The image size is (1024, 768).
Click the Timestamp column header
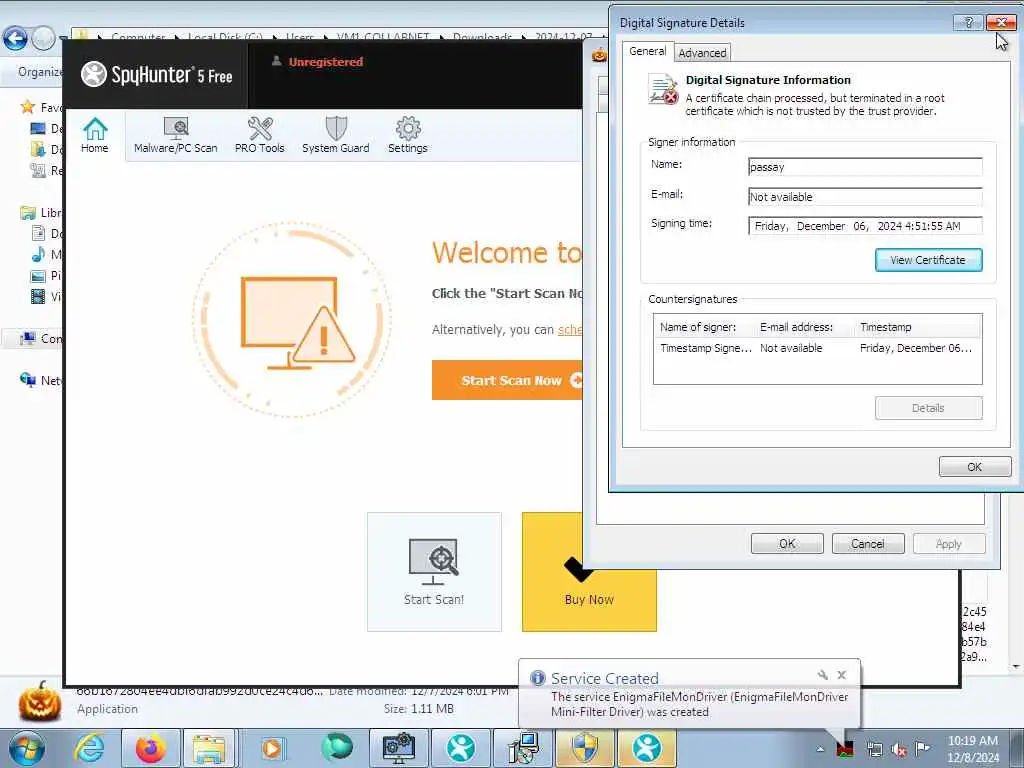[x=885, y=327]
